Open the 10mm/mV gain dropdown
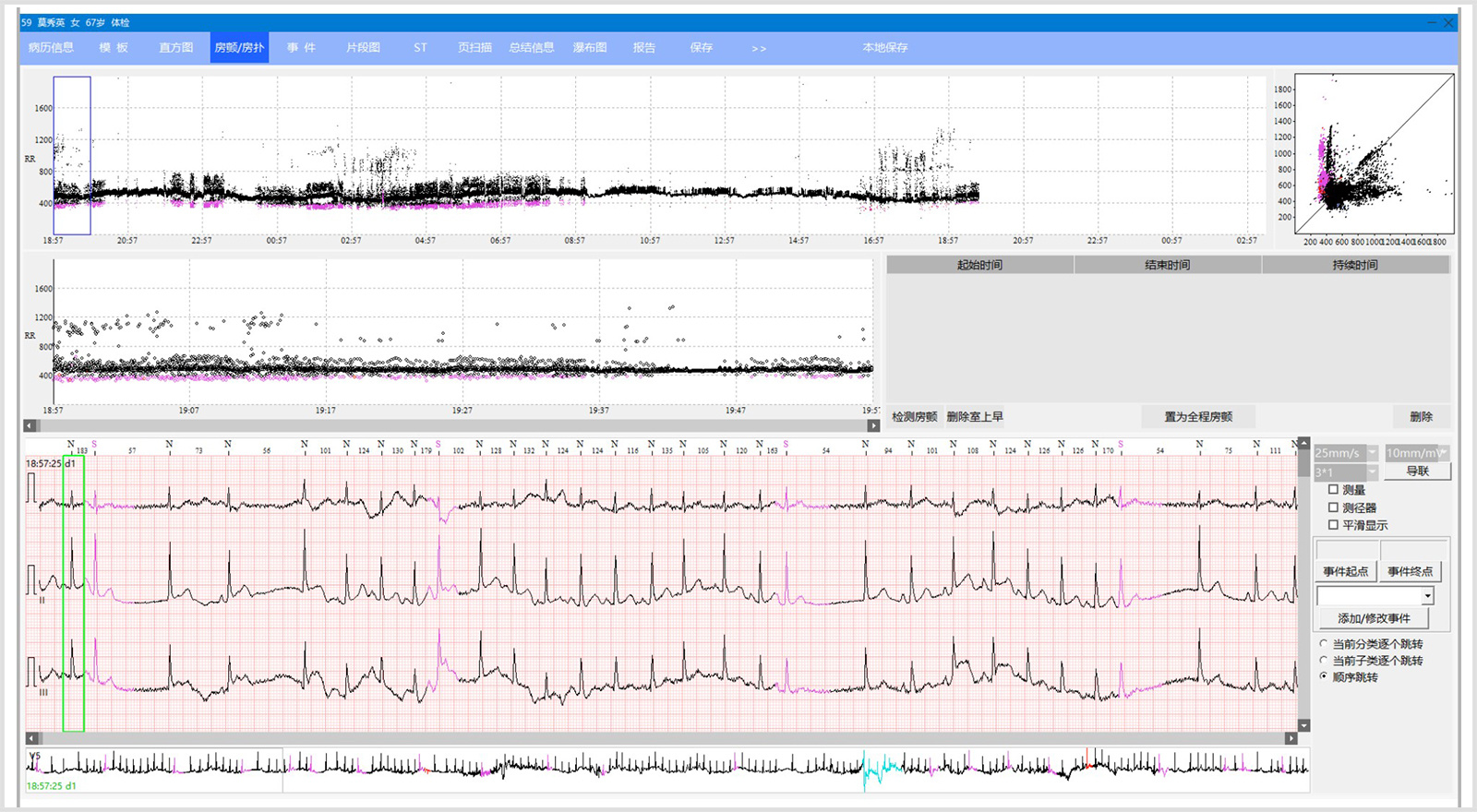Viewport: 1477px width, 812px height. tap(1443, 453)
